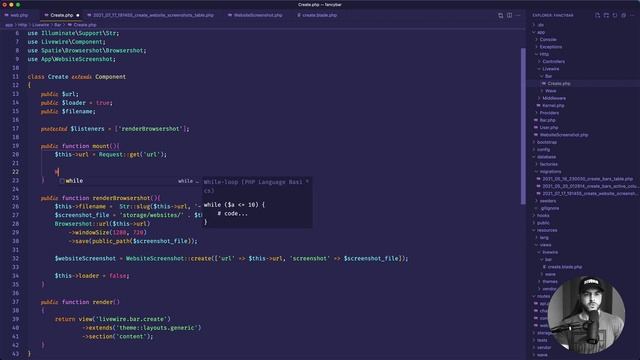Click the EXPLORER: FANCYBAR panel header
Image resolution: width=640 pixels, height=360 pixels.
click(553, 15)
